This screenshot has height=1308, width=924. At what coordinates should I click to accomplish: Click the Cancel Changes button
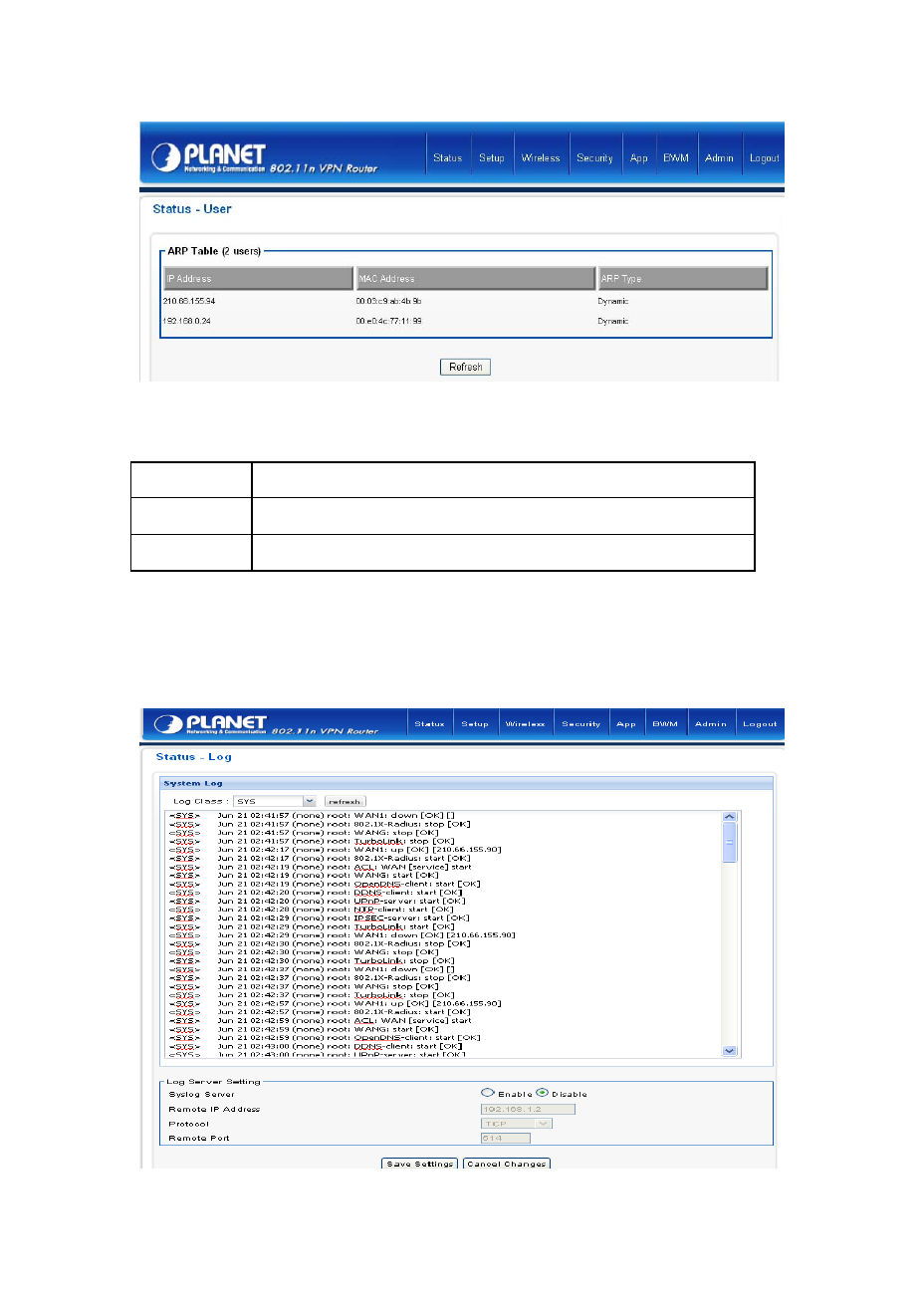[x=507, y=1164]
